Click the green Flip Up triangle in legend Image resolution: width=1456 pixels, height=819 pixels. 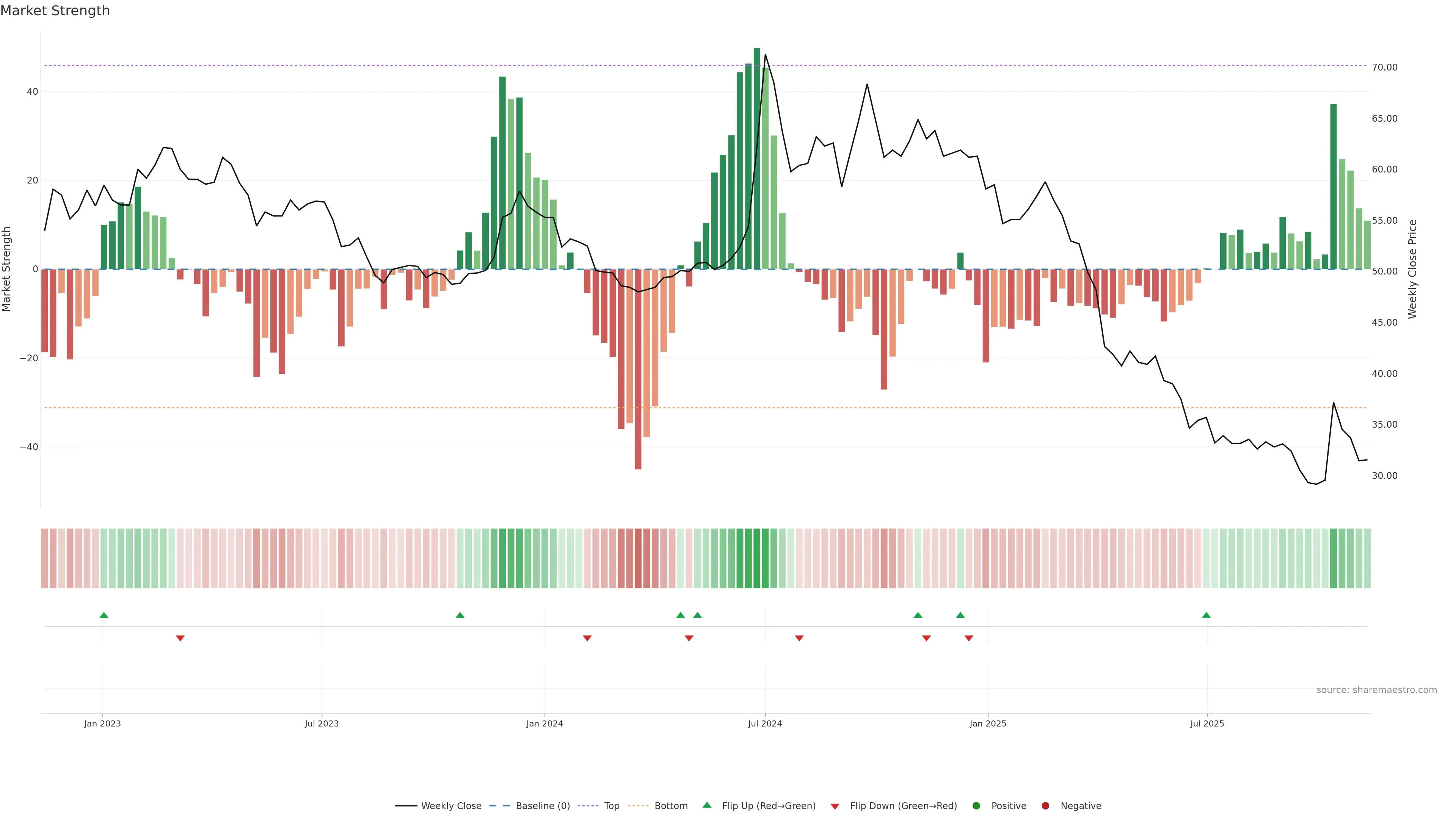click(706, 805)
